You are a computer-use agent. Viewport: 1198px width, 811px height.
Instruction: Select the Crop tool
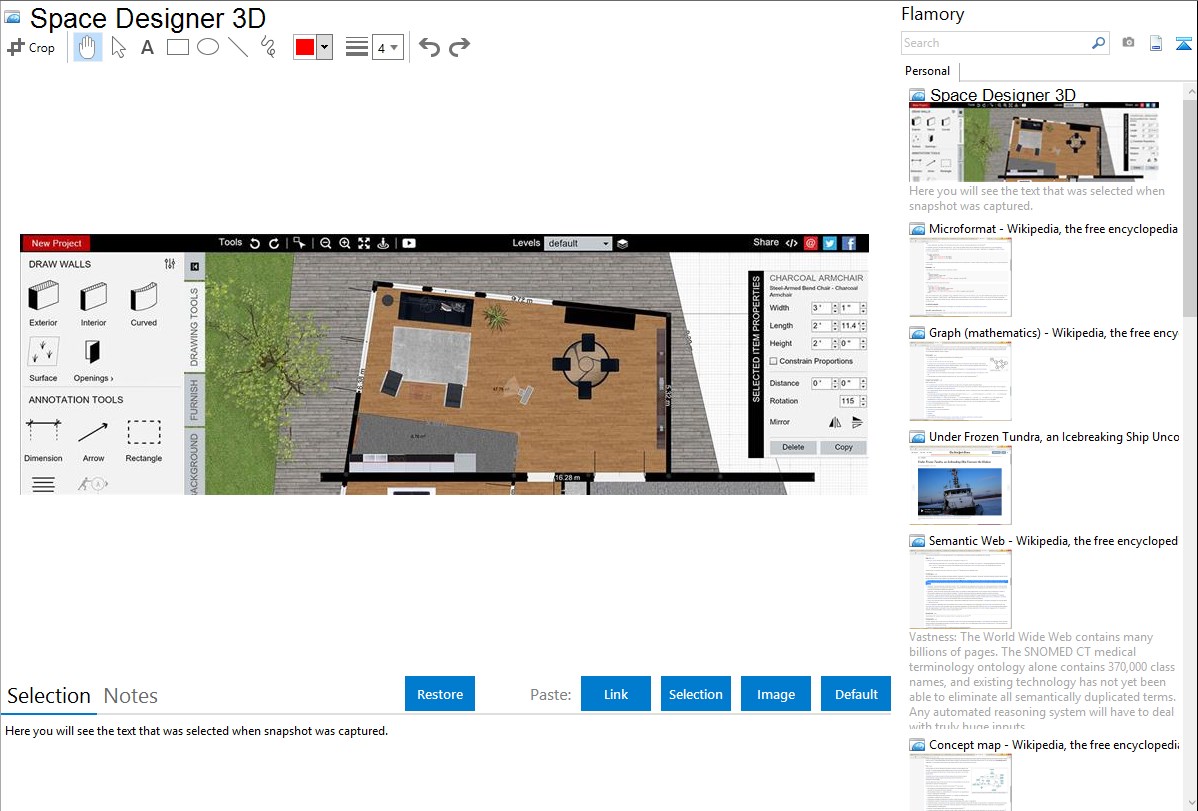tap(31, 47)
